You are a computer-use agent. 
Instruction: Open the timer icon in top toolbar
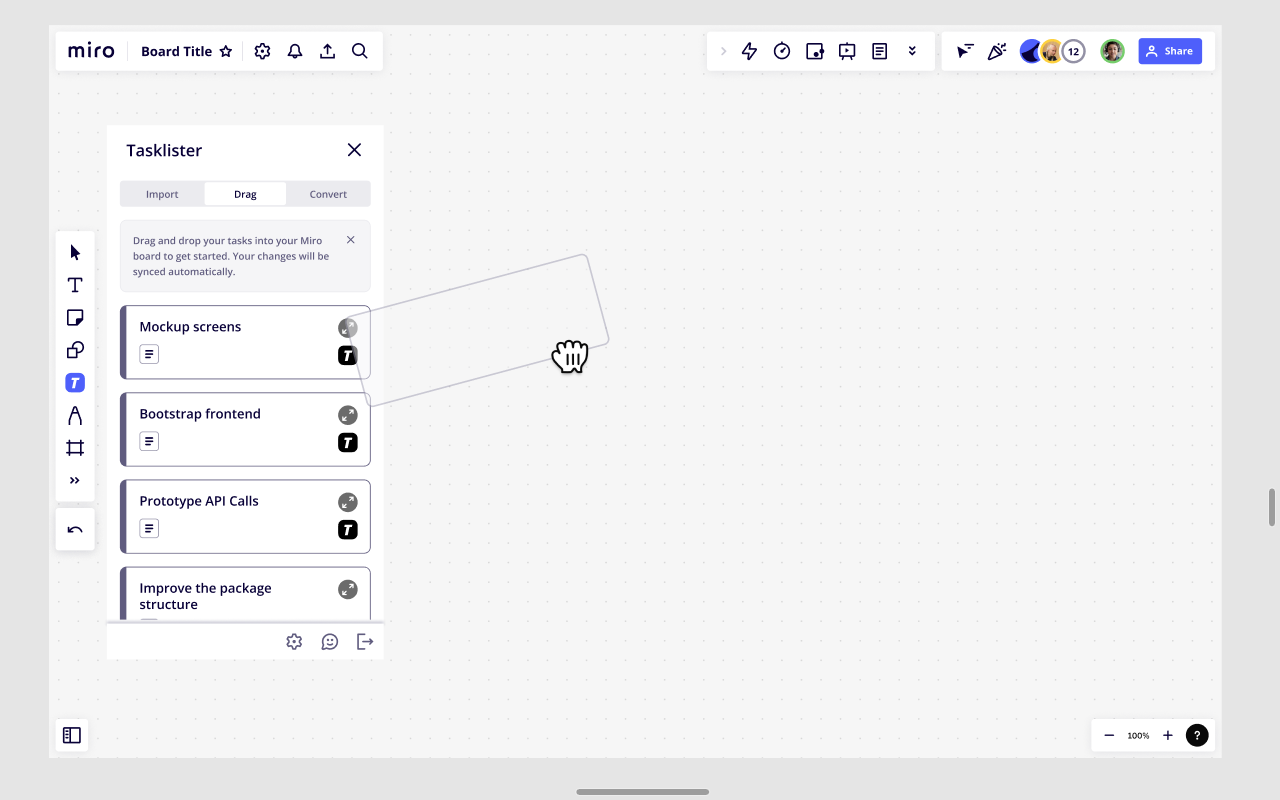782,51
